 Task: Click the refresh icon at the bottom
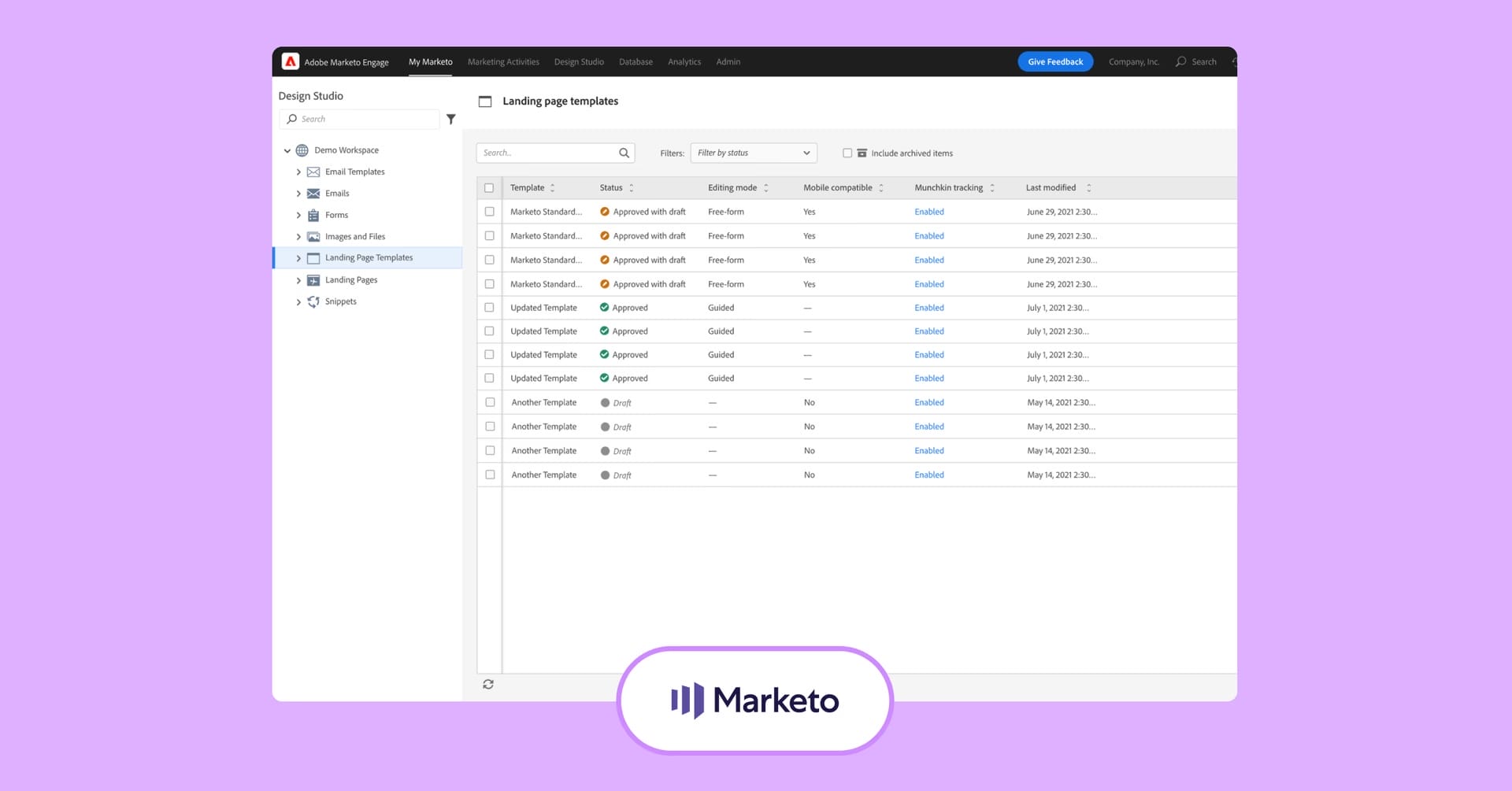(x=488, y=684)
